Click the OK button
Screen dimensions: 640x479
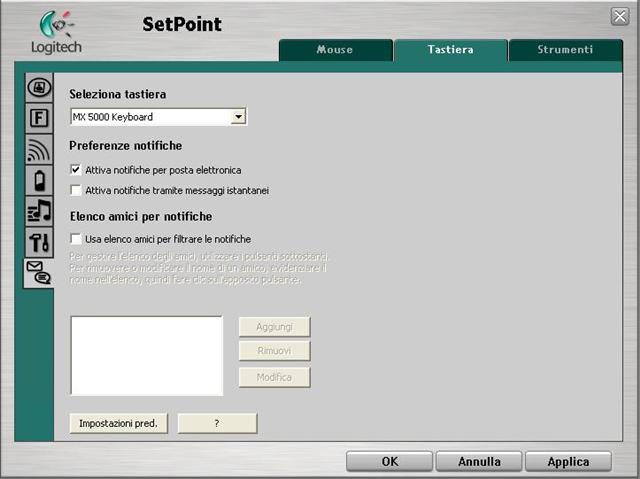389,461
